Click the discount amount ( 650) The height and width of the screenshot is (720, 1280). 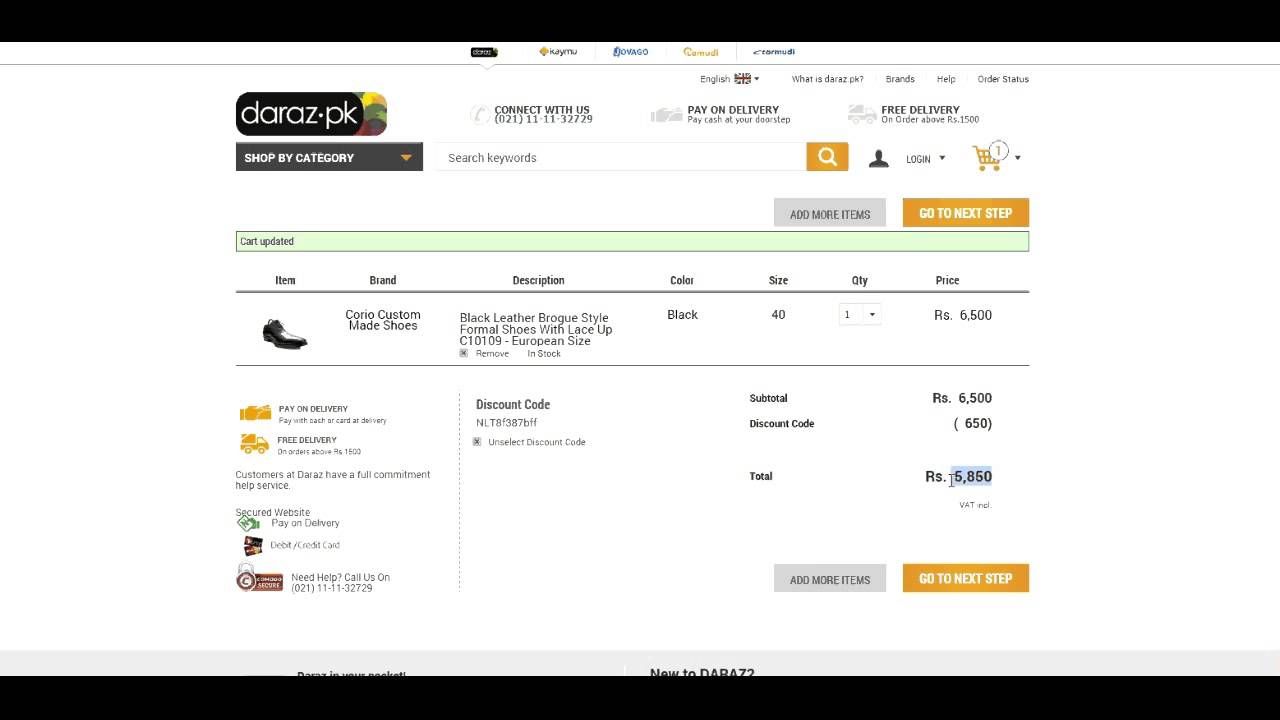click(x=972, y=423)
